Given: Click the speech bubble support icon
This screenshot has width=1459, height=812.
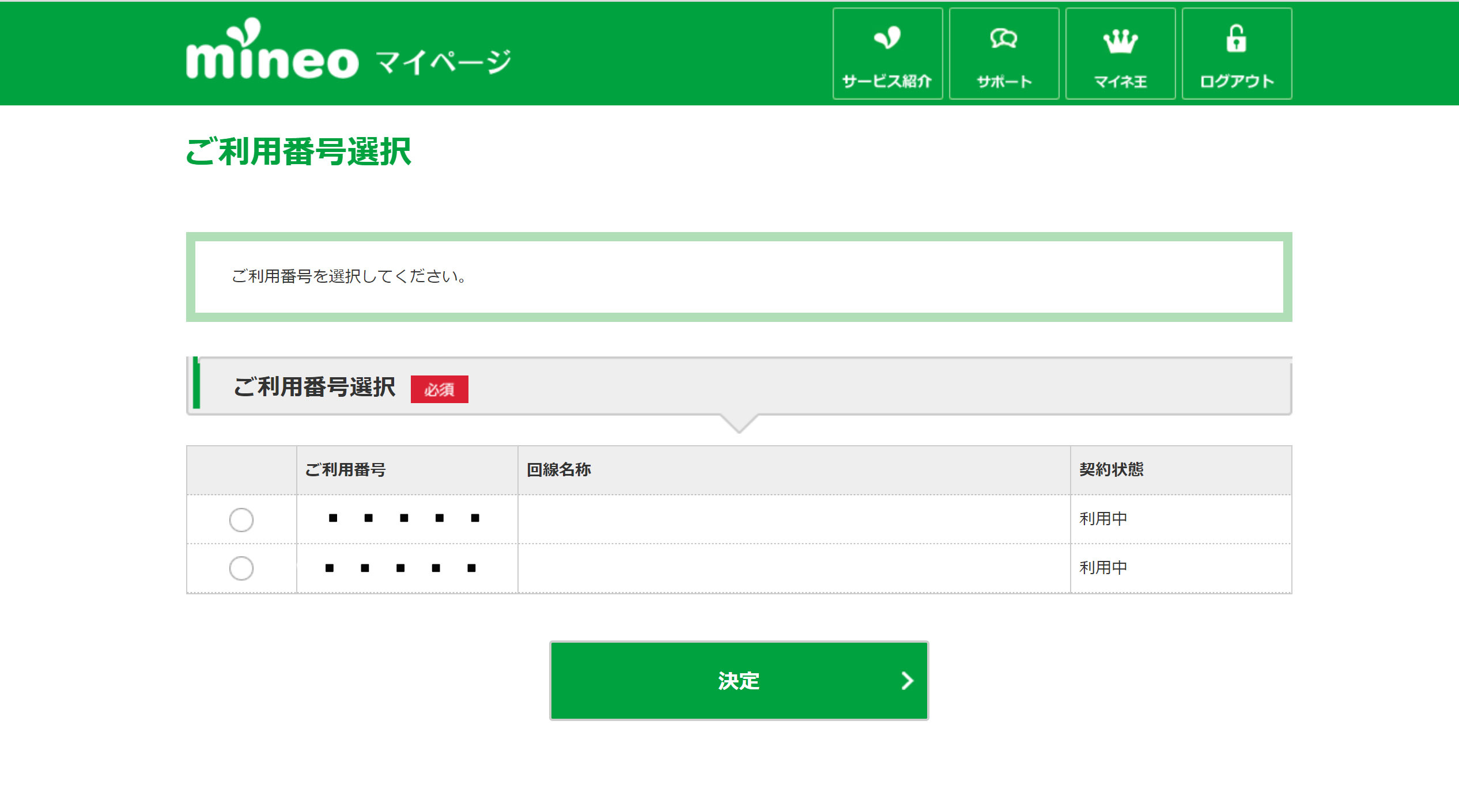Looking at the screenshot, I should [x=1003, y=39].
